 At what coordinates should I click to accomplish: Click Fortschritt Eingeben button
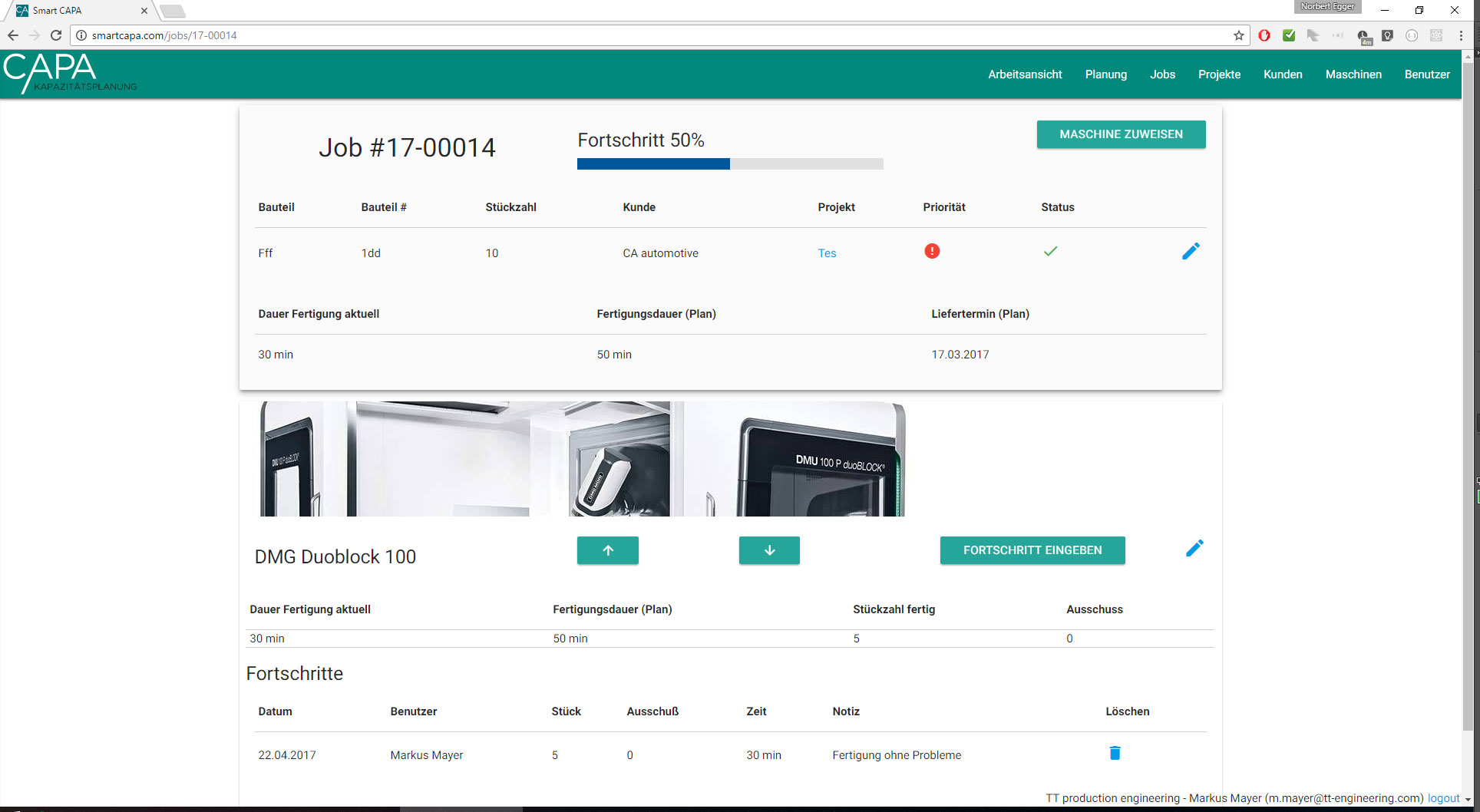[1032, 550]
